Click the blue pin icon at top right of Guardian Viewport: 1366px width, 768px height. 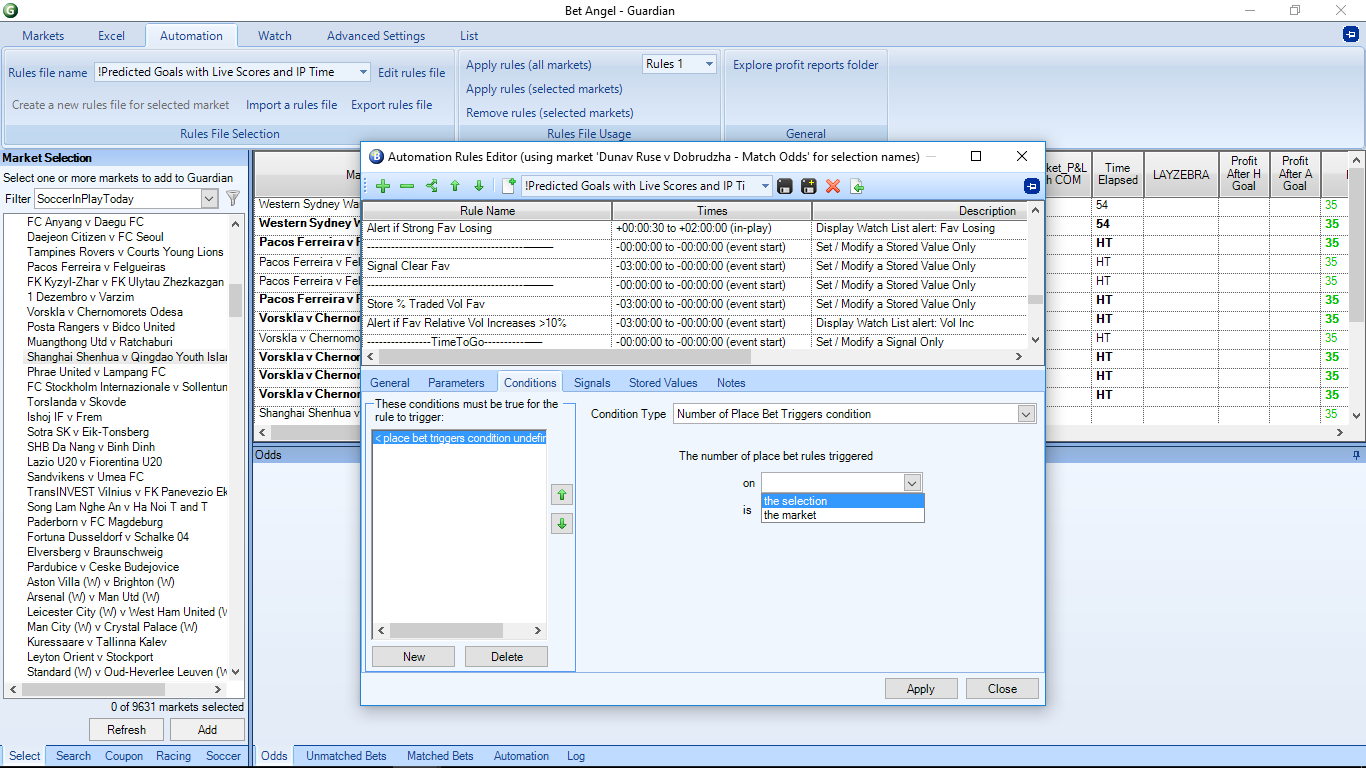[x=1350, y=35]
